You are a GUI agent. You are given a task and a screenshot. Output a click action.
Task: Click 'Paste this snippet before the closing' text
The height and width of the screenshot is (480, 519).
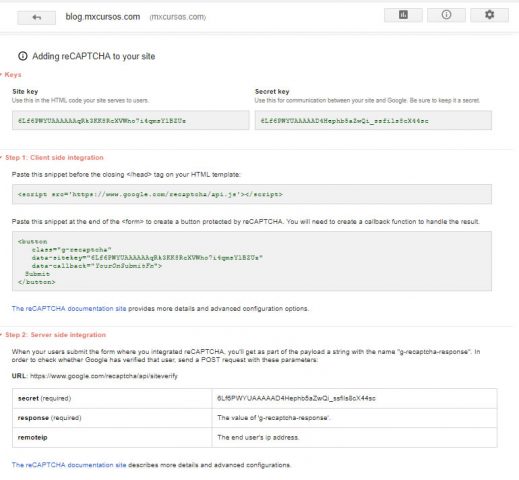pos(126,175)
